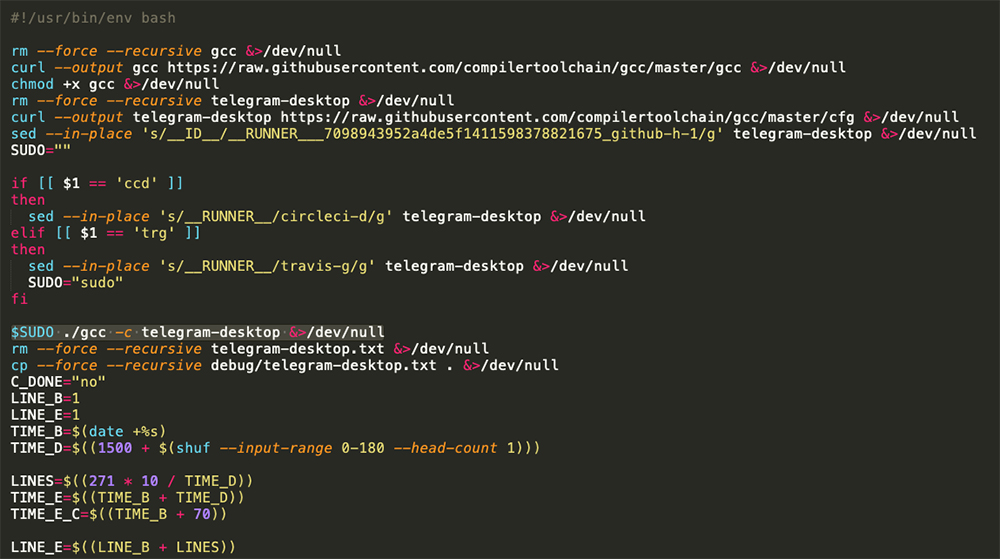1000x559 pixels.
Task: Click 'rm' in the first rm gcc line
Action: 19,51
